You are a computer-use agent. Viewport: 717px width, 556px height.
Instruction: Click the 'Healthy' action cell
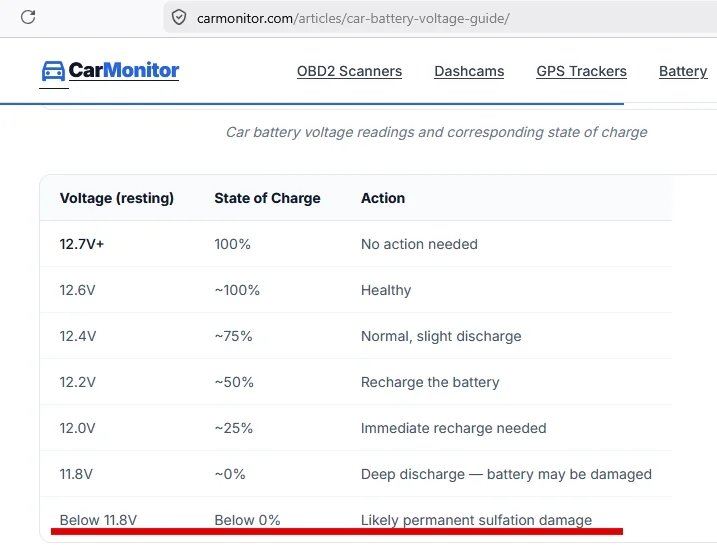tap(386, 290)
